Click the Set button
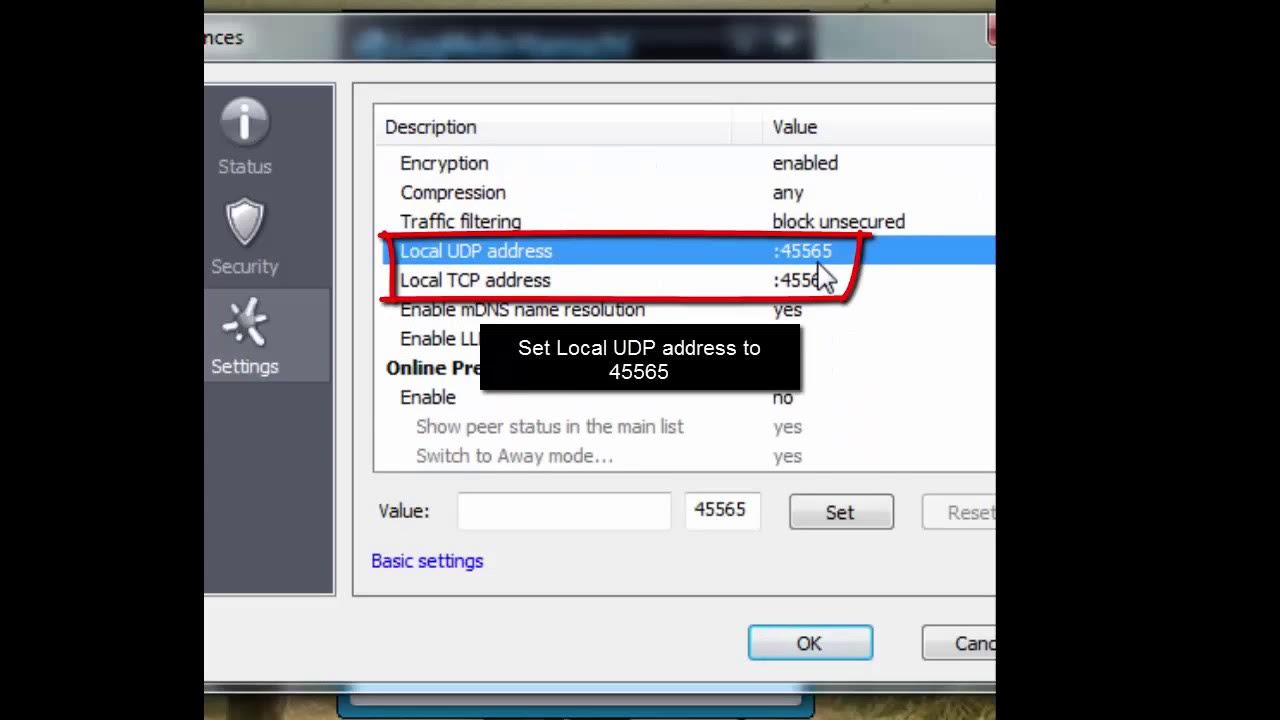 pos(841,512)
